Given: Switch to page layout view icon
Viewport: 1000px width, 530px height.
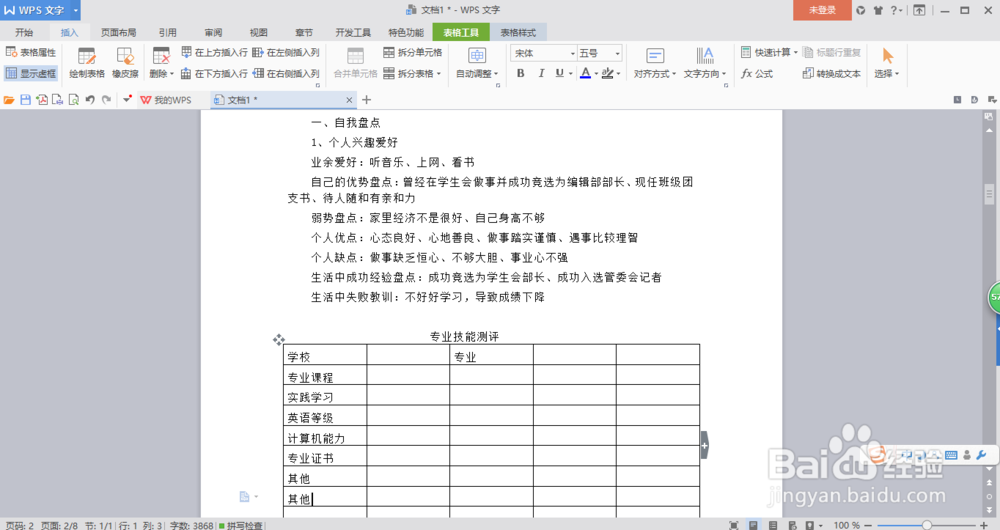Looking at the screenshot, I should tap(753, 525).
